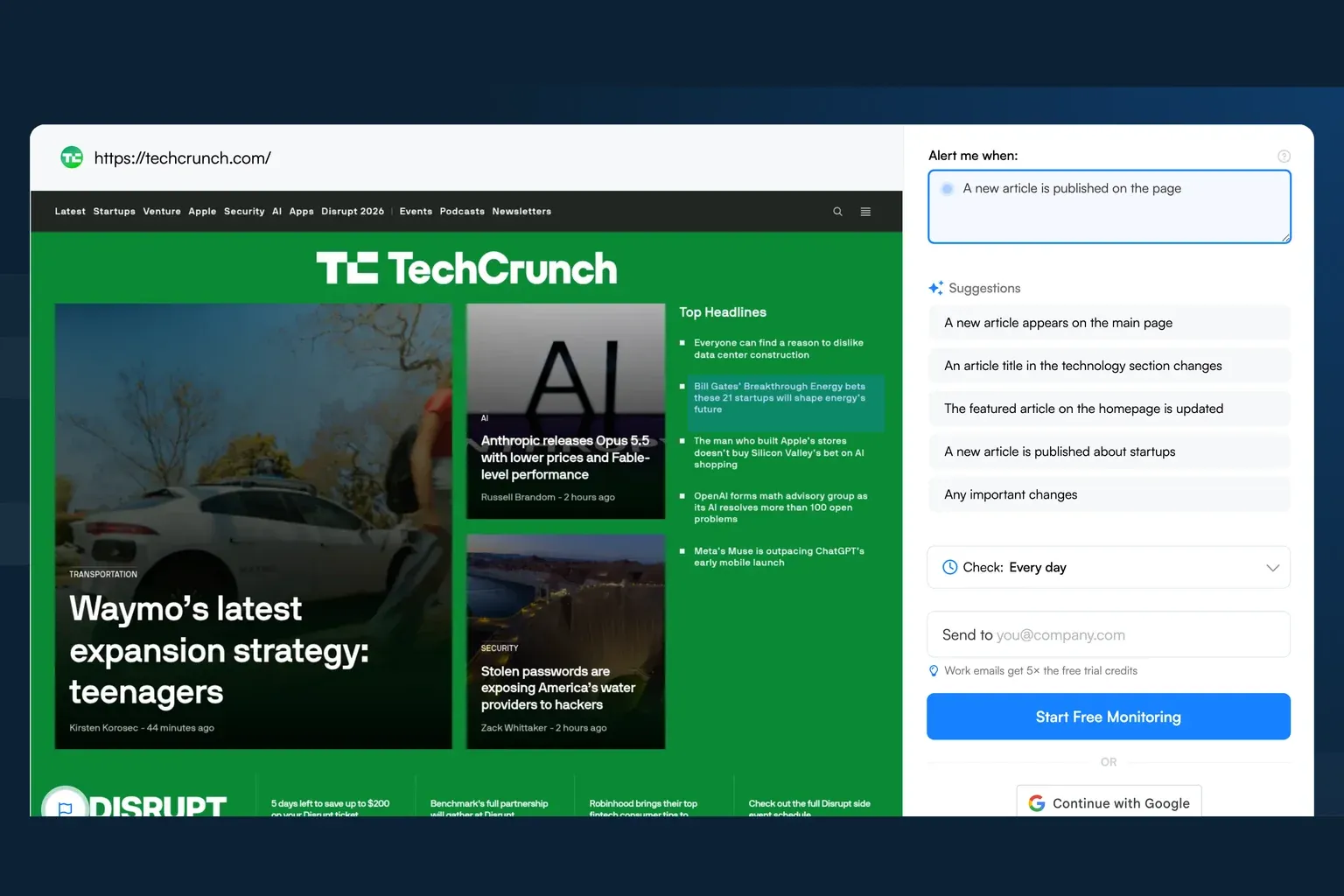Open the Apple nav item
This screenshot has height=896, width=1344.
coord(202,212)
